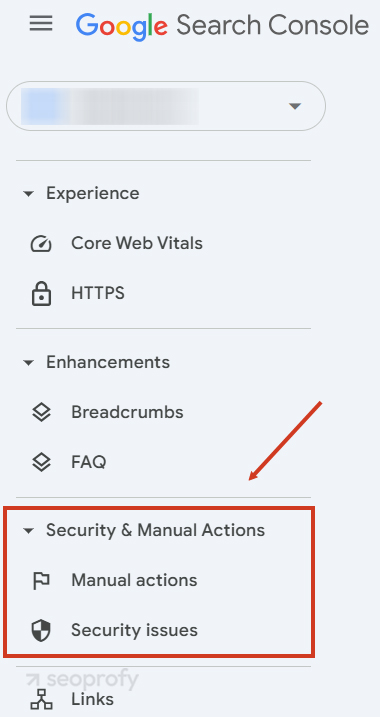This screenshot has height=717, width=380.
Task: Go to the Breadcrumbs enhancement report
Action: pyautogui.click(x=127, y=412)
